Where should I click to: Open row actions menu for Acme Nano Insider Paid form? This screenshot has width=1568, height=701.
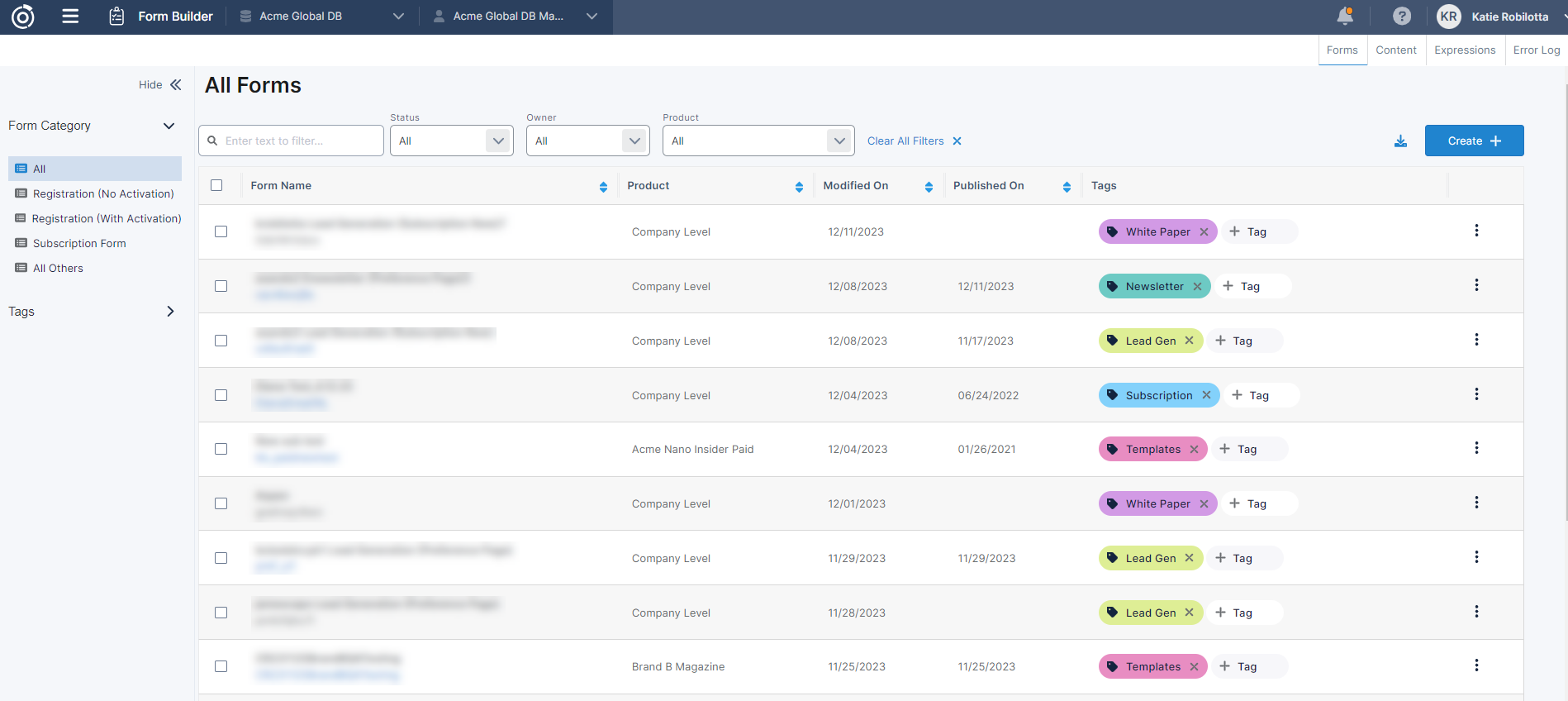coord(1476,448)
